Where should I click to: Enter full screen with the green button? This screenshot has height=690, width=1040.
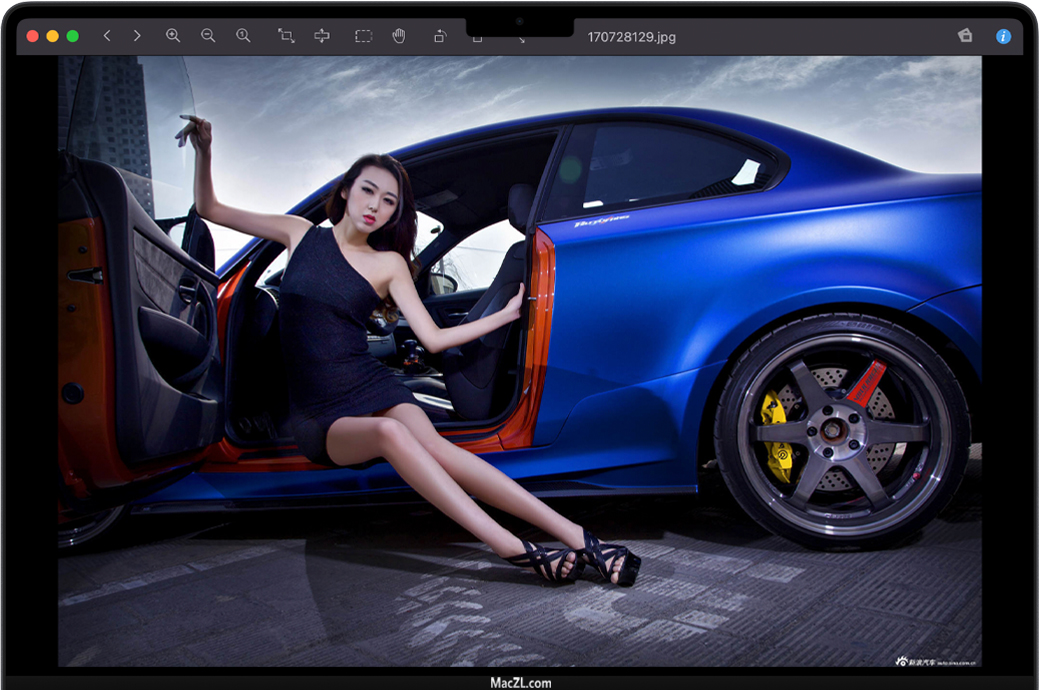coord(73,36)
